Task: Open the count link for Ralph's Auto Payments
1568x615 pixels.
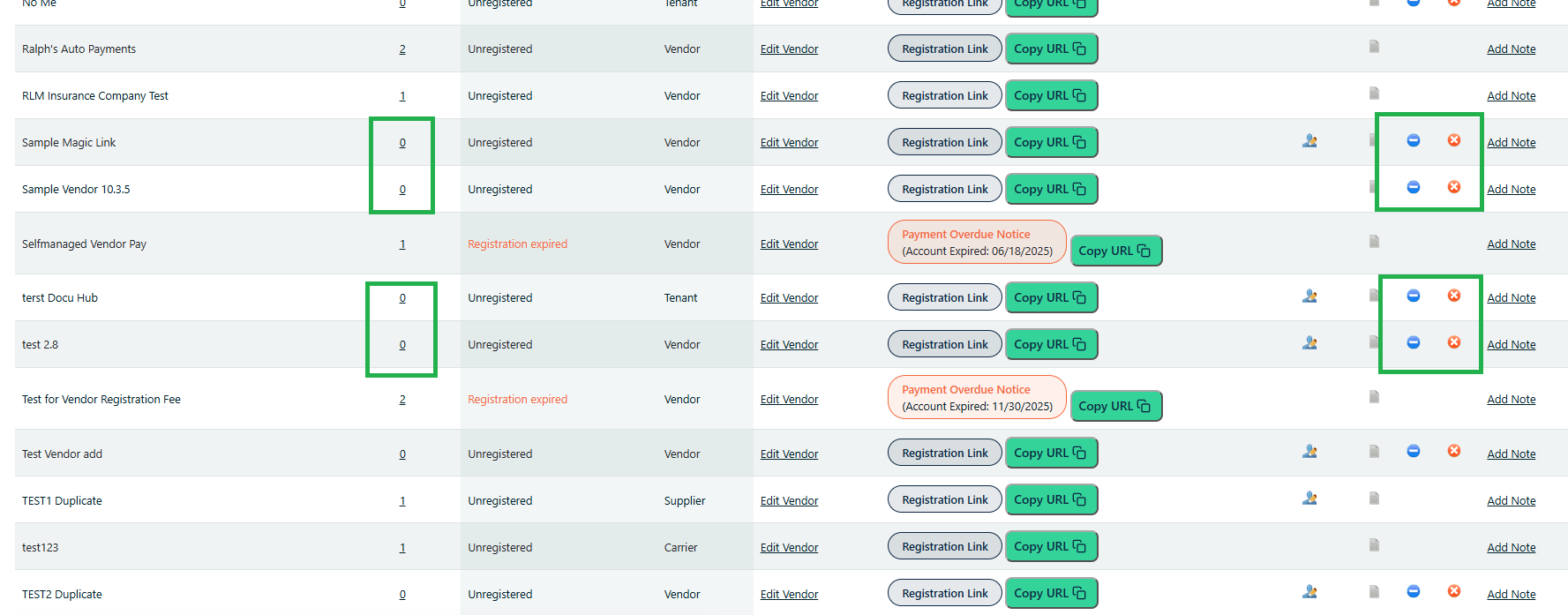Action: [x=402, y=49]
